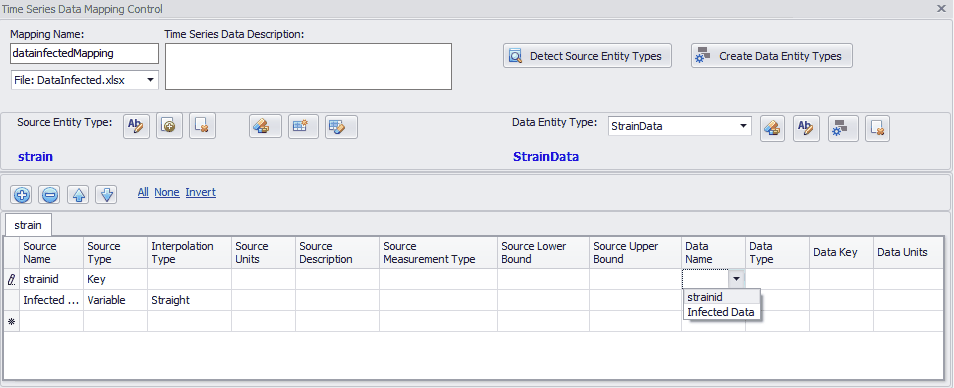Close the Time Series Data Mapping Control panel

point(941,9)
